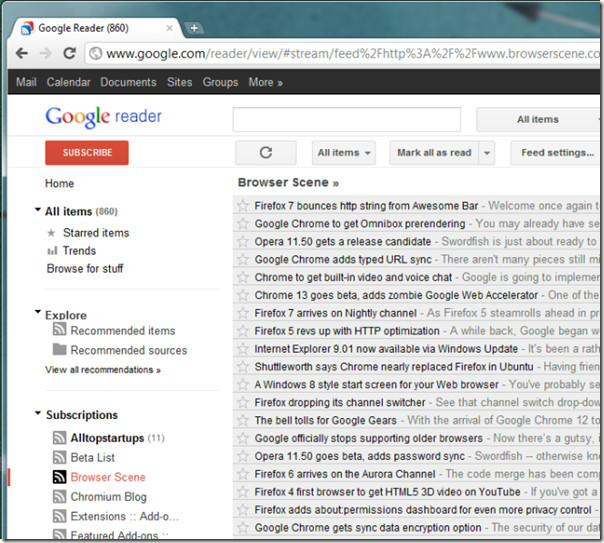Image resolution: width=604 pixels, height=543 pixels.
Task: Star 'Firefox 6 arrives on the Aurora'
Action: [x=243, y=474]
